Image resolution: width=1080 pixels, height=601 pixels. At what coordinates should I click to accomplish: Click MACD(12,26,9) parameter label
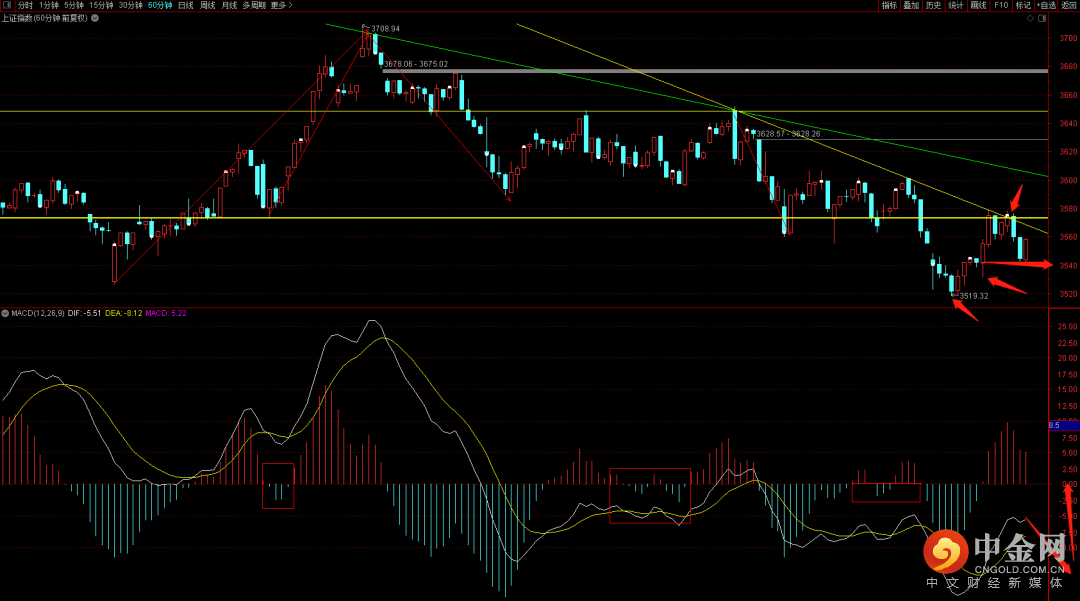(38, 313)
